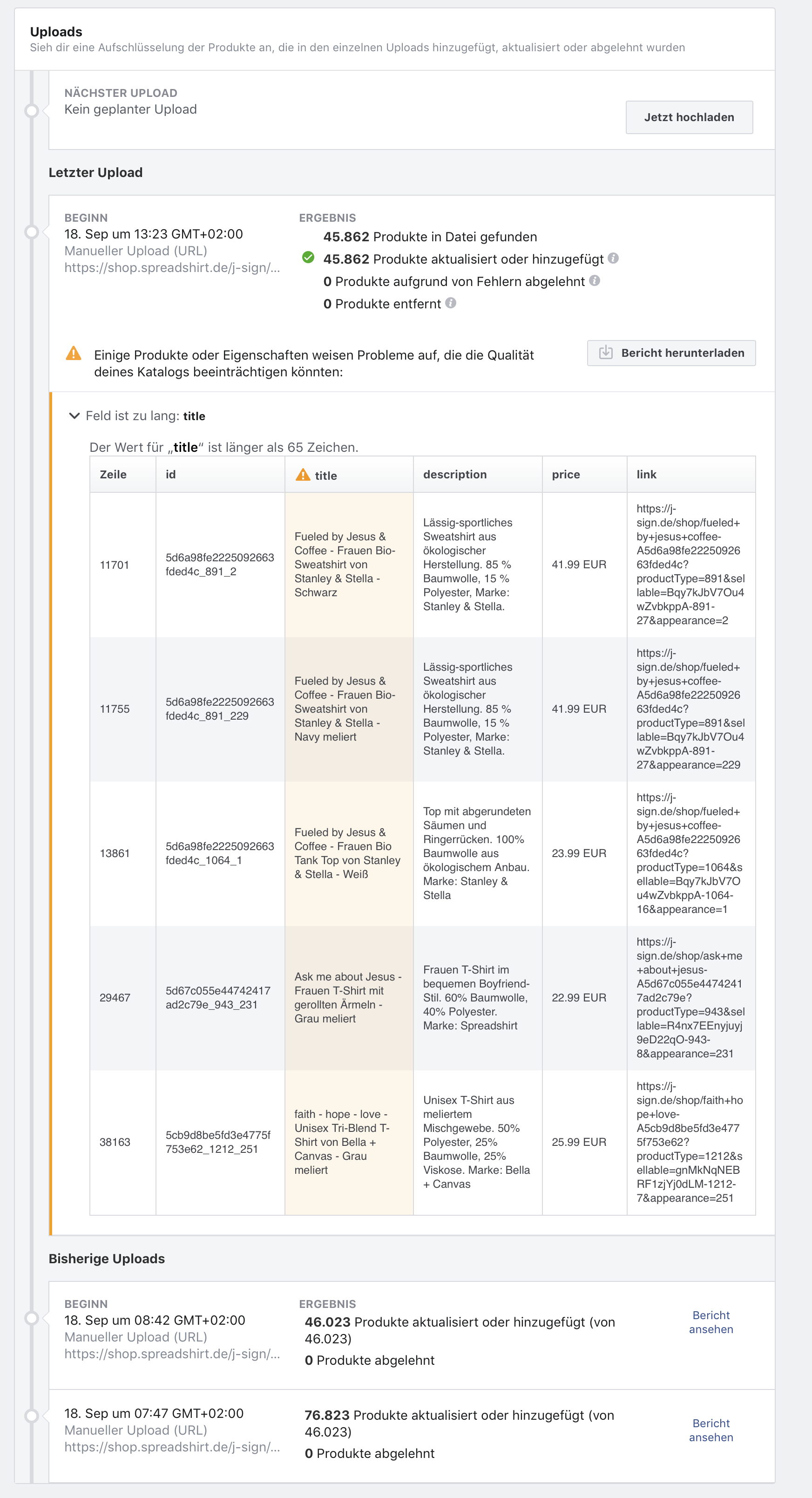Click 'Bericht herunterladen' button
This screenshot has width=812, height=1498.
pyautogui.click(x=671, y=353)
